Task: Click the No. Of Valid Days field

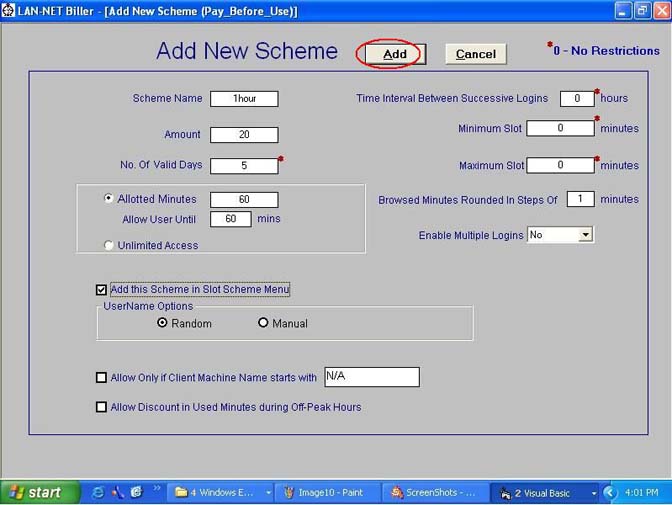Action: point(244,165)
